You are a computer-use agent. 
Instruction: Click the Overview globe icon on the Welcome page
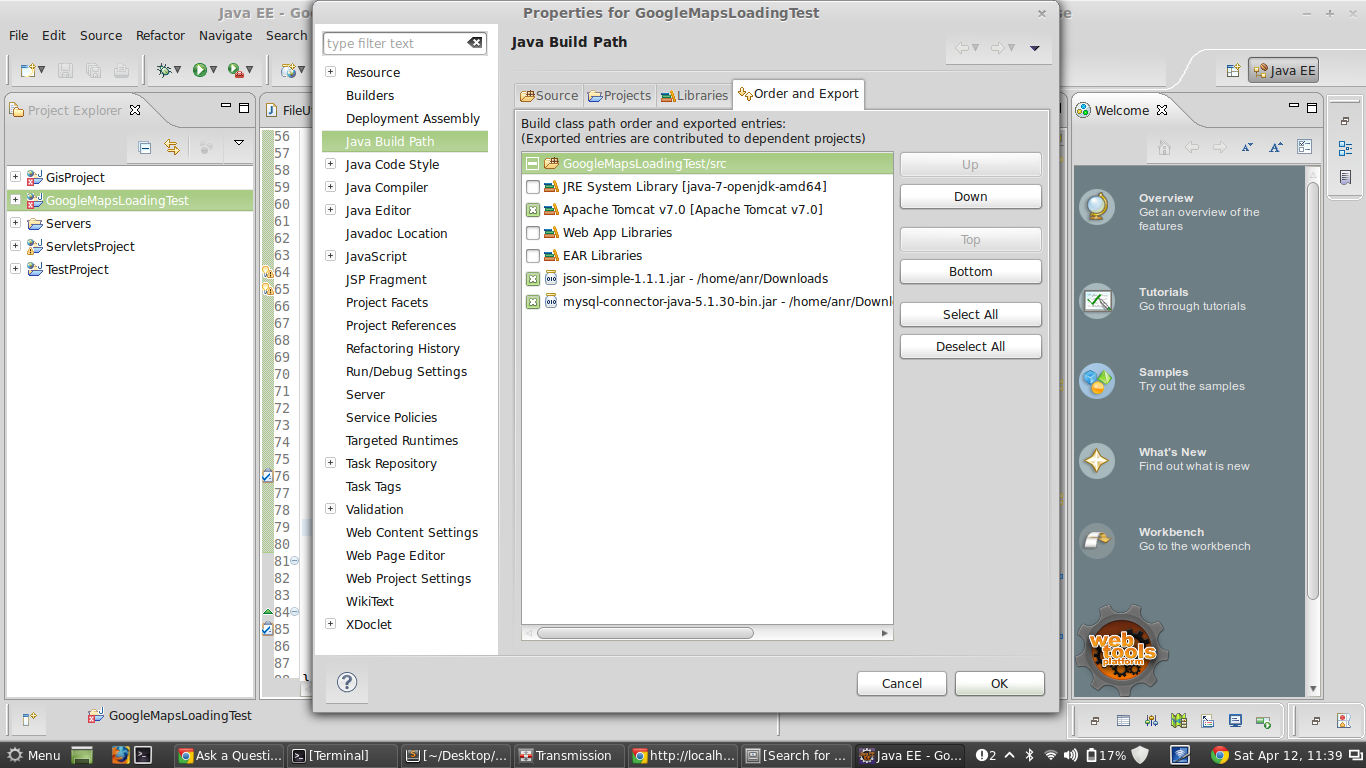1097,207
